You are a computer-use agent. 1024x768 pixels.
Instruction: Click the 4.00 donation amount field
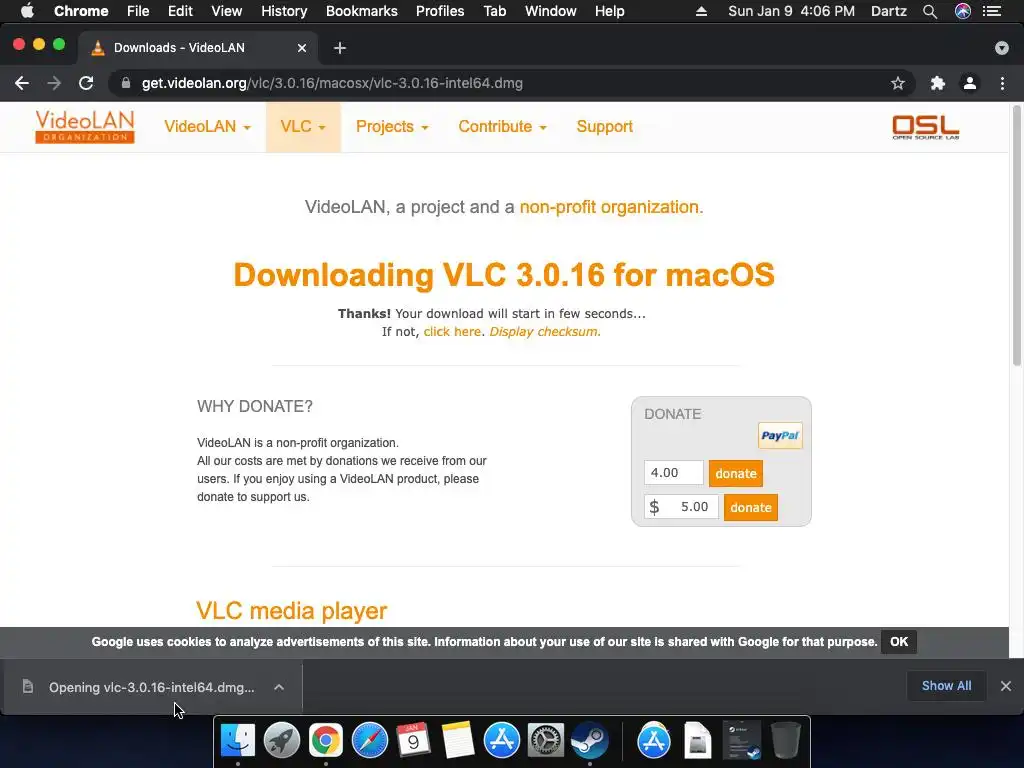[674, 473]
